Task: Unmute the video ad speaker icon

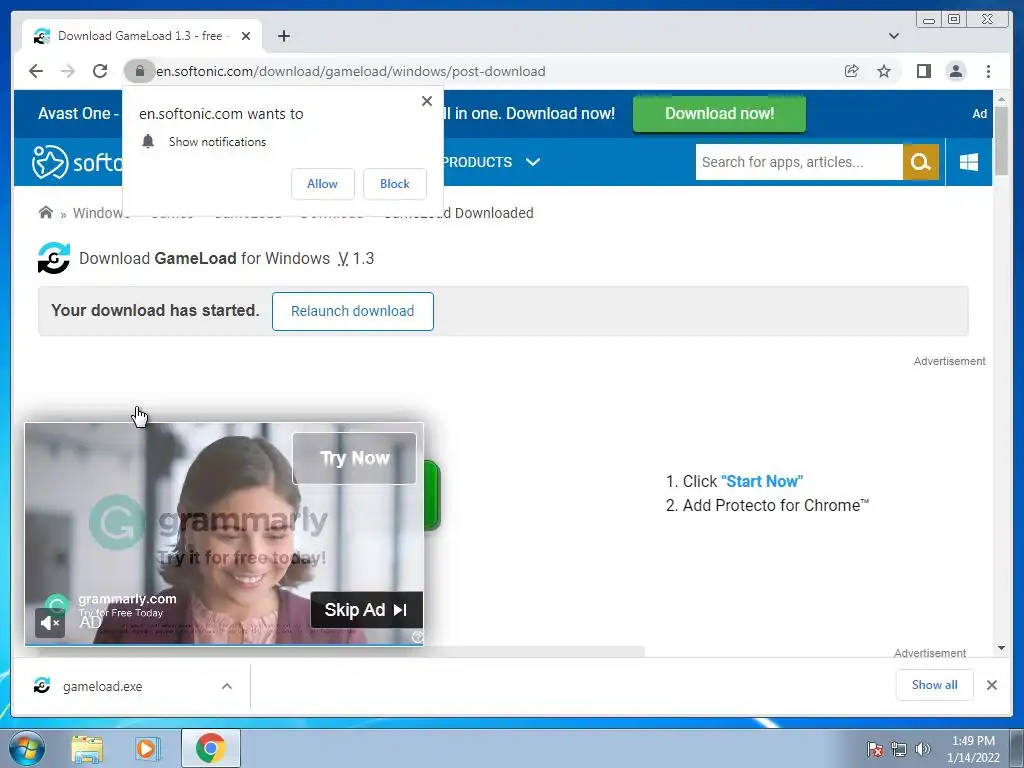Action: click(x=50, y=623)
